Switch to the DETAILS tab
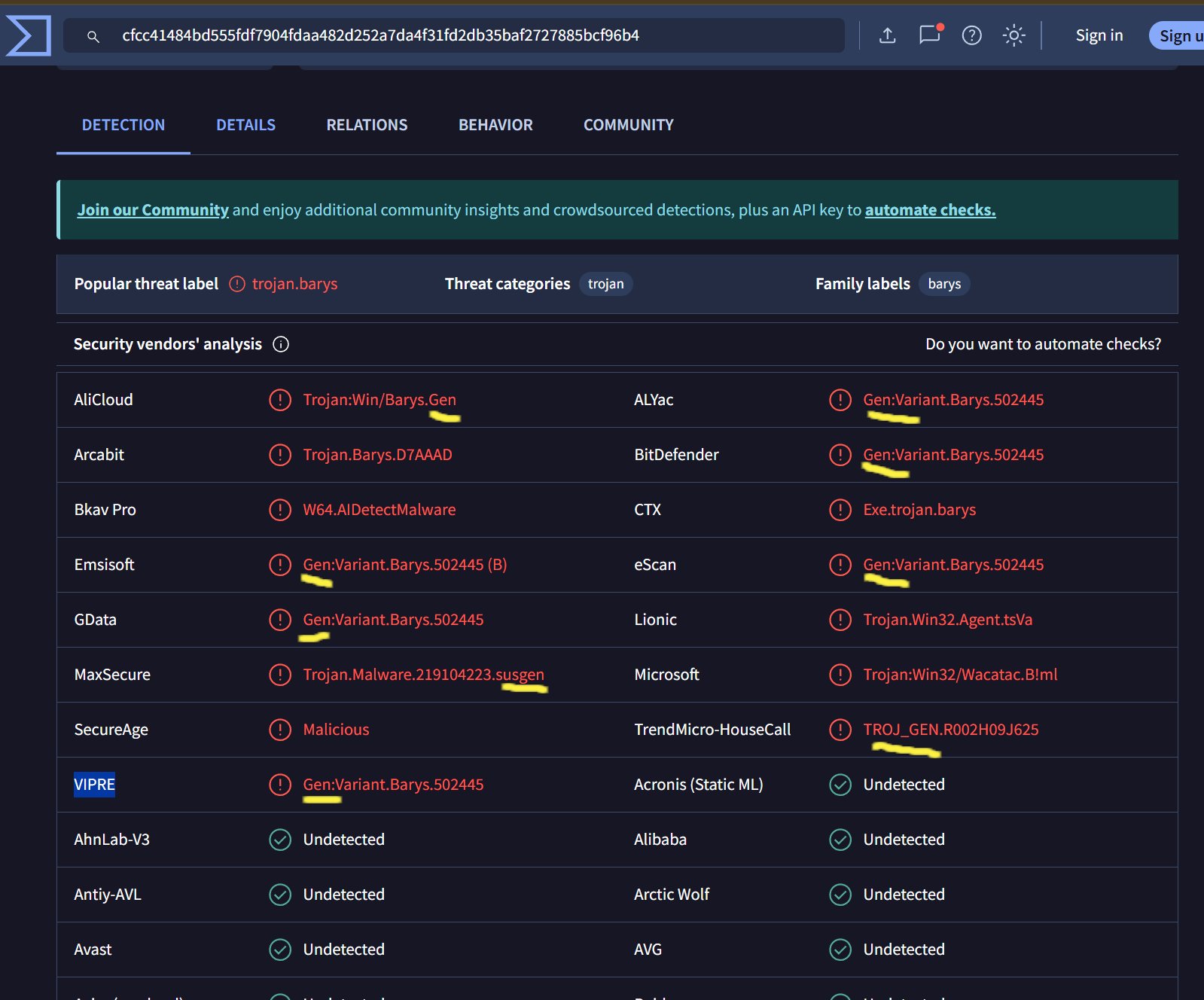Image resolution: width=1204 pixels, height=1000 pixels. coord(245,125)
